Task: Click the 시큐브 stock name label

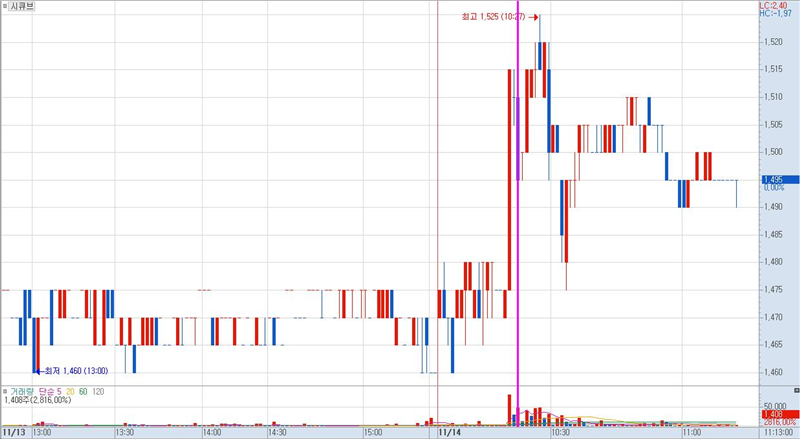Action: point(23,6)
